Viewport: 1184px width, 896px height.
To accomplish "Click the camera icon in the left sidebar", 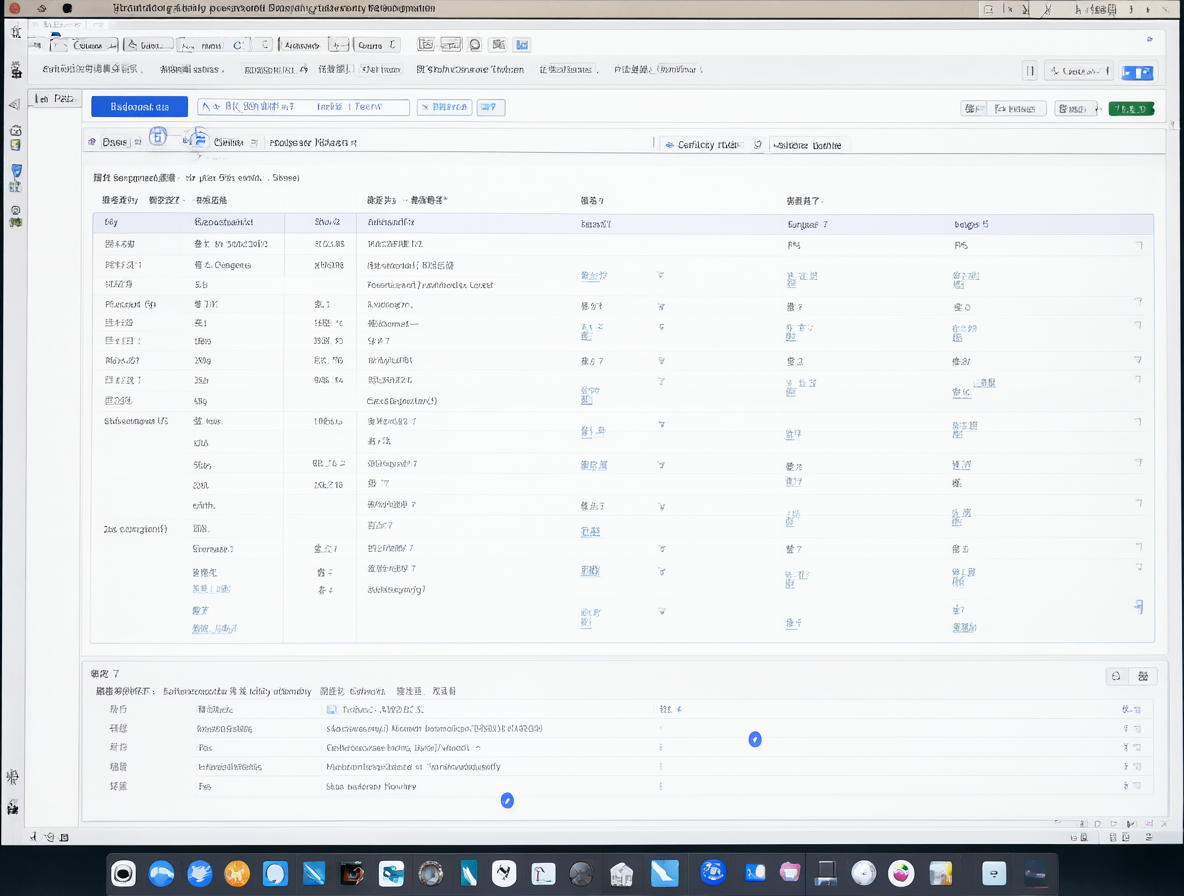I will (x=15, y=131).
